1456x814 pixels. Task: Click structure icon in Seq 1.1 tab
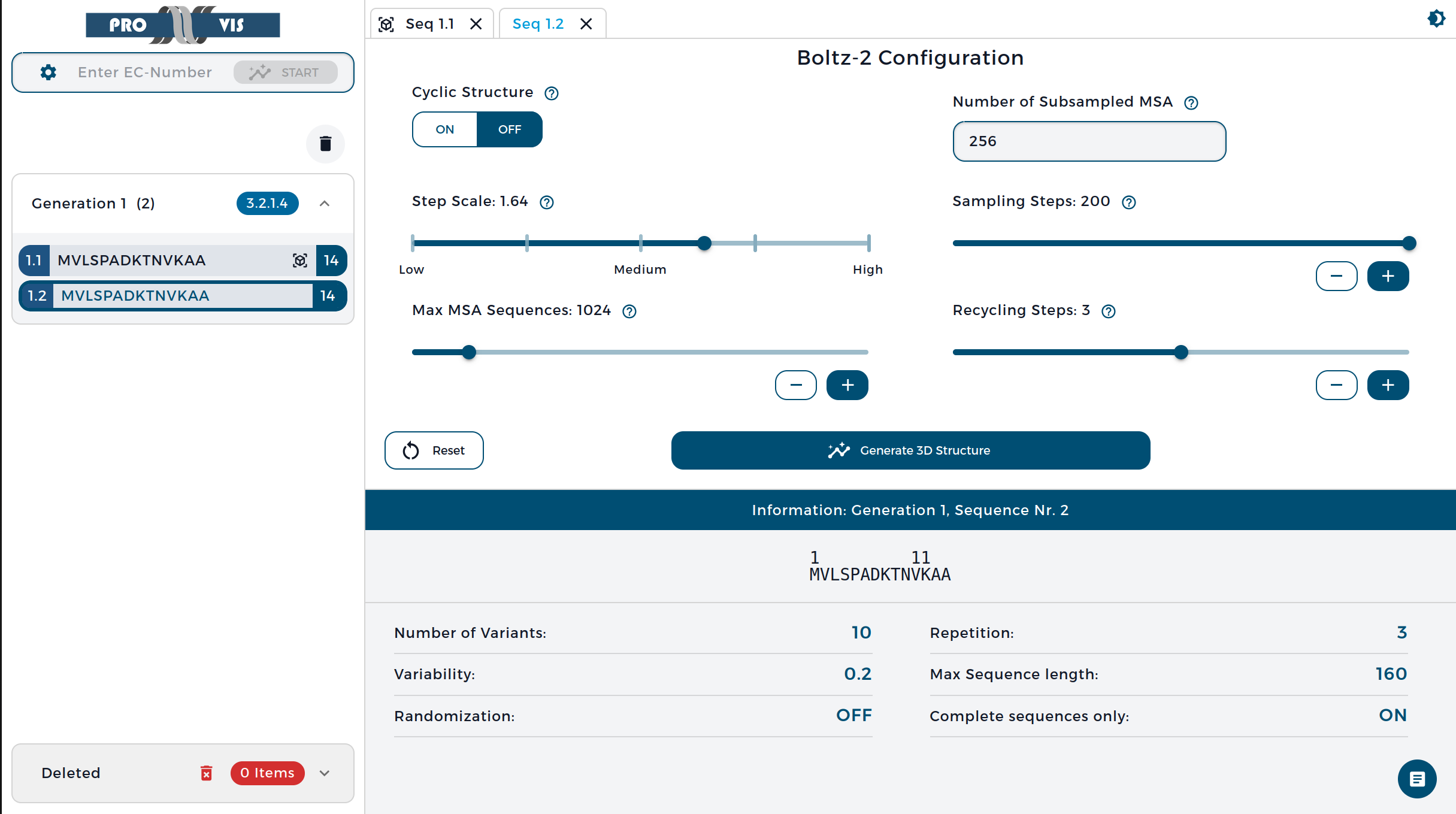click(386, 25)
